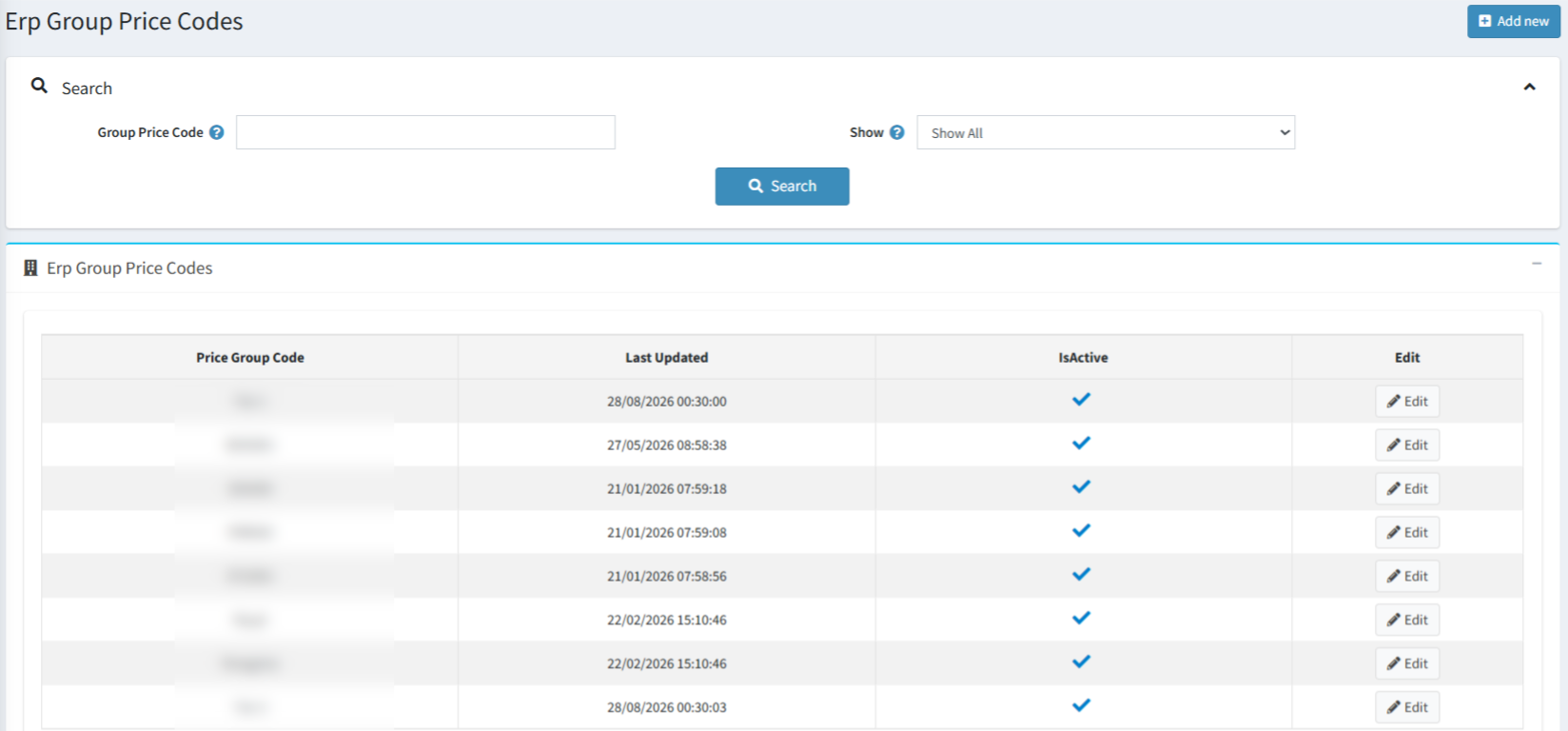Click the magnifier icon in Search header
The image size is (1568, 731).
click(x=39, y=86)
